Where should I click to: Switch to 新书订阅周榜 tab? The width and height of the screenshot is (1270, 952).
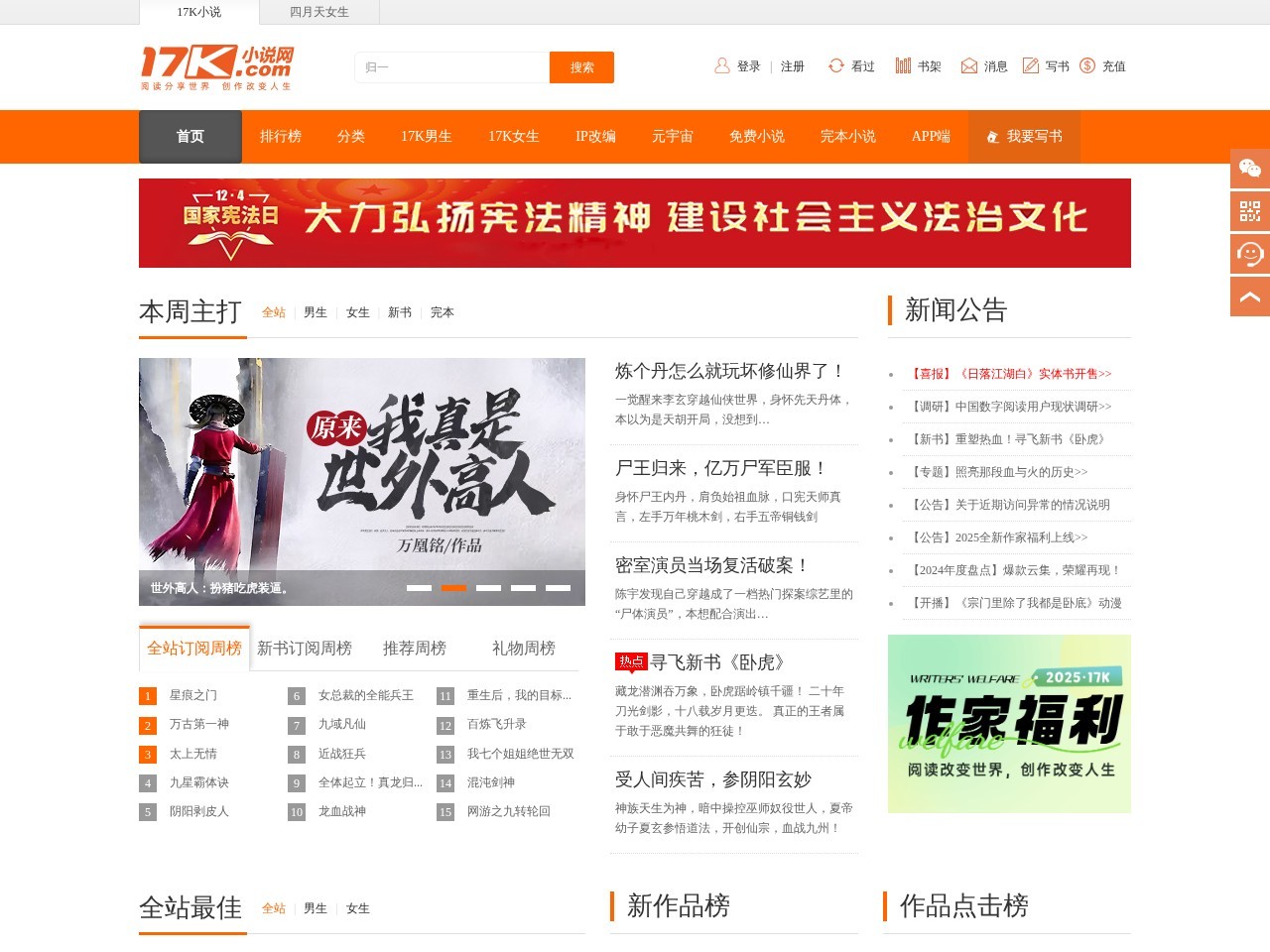pyautogui.click(x=304, y=649)
